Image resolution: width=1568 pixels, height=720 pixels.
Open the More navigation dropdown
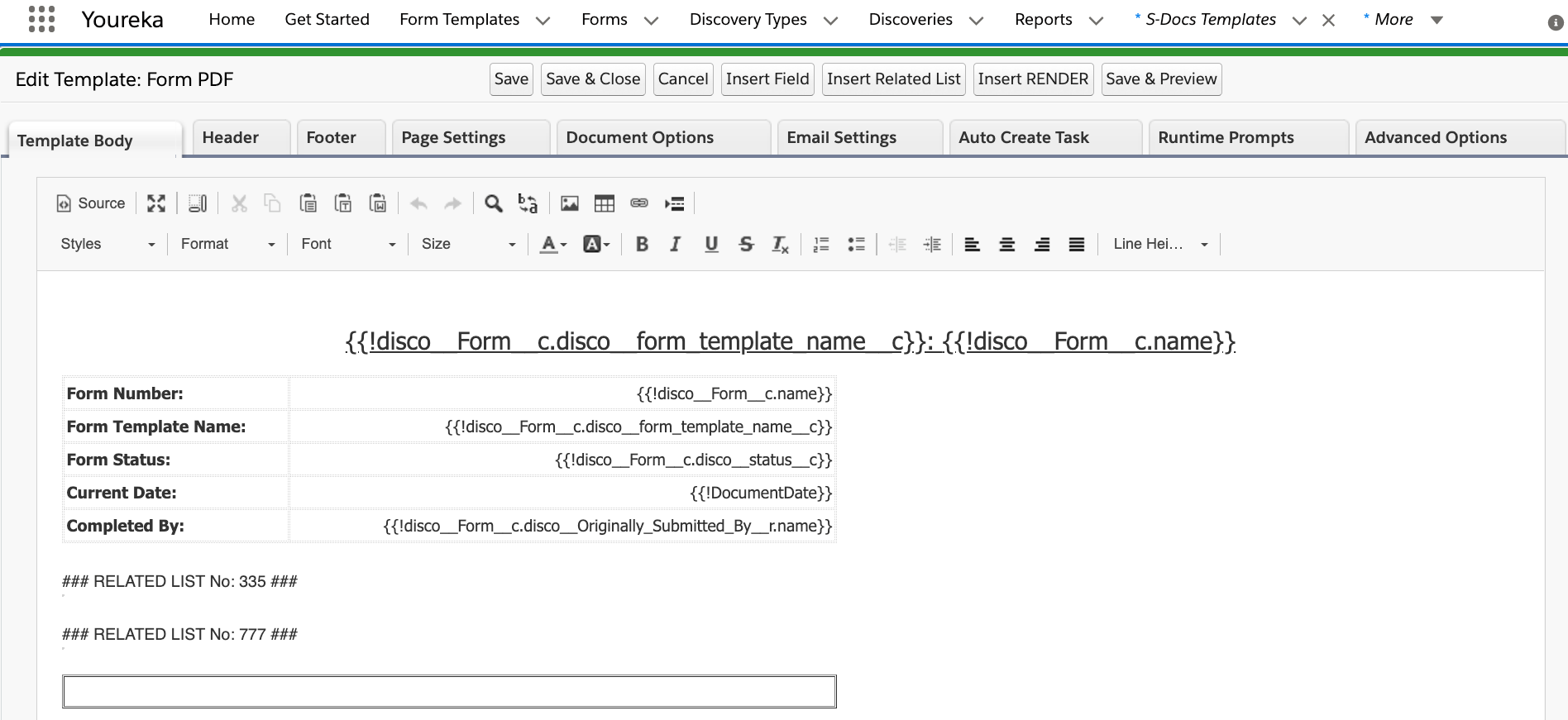1403,20
